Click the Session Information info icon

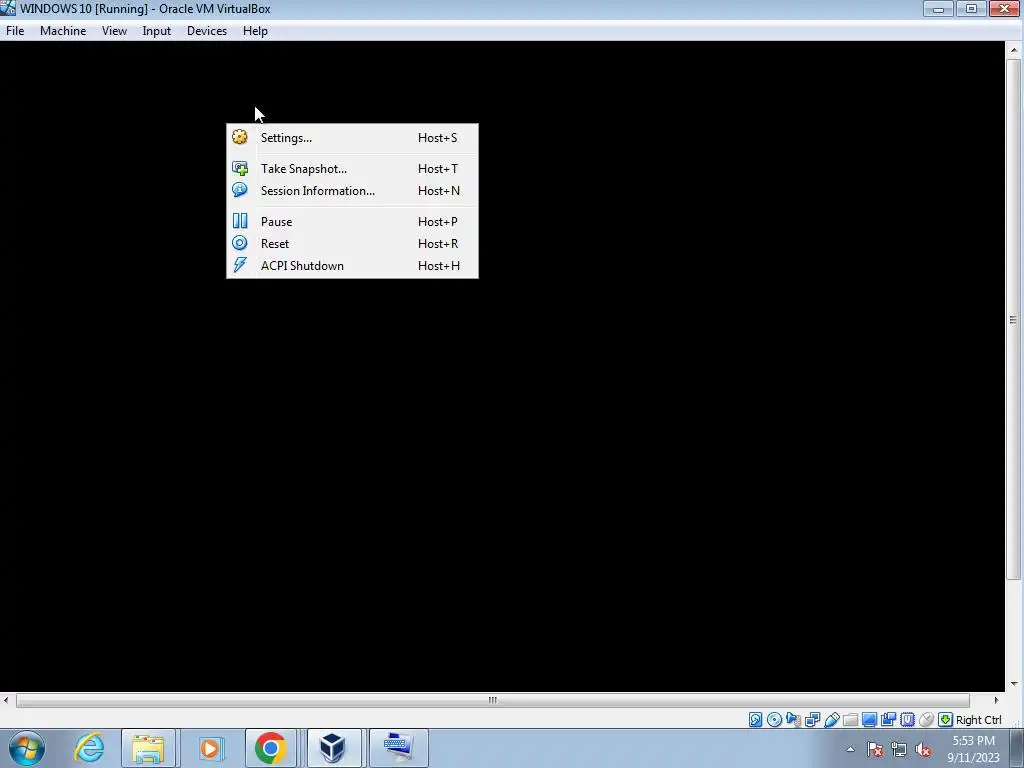(x=240, y=190)
